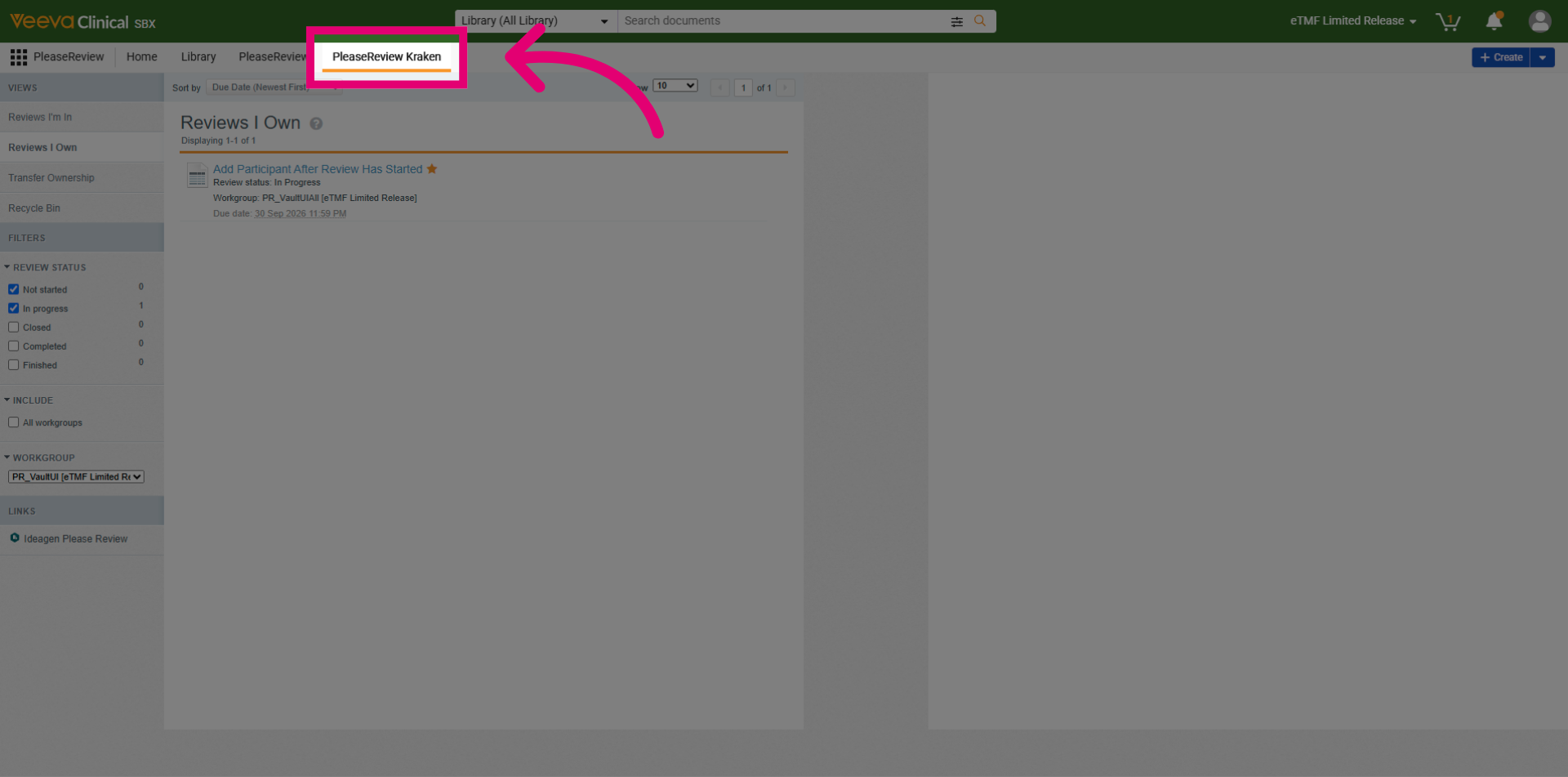Image resolution: width=1568 pixels, height=777 pixels.
Task: Open Ideagen Please Review link
Action: click(x=75, y=538)
